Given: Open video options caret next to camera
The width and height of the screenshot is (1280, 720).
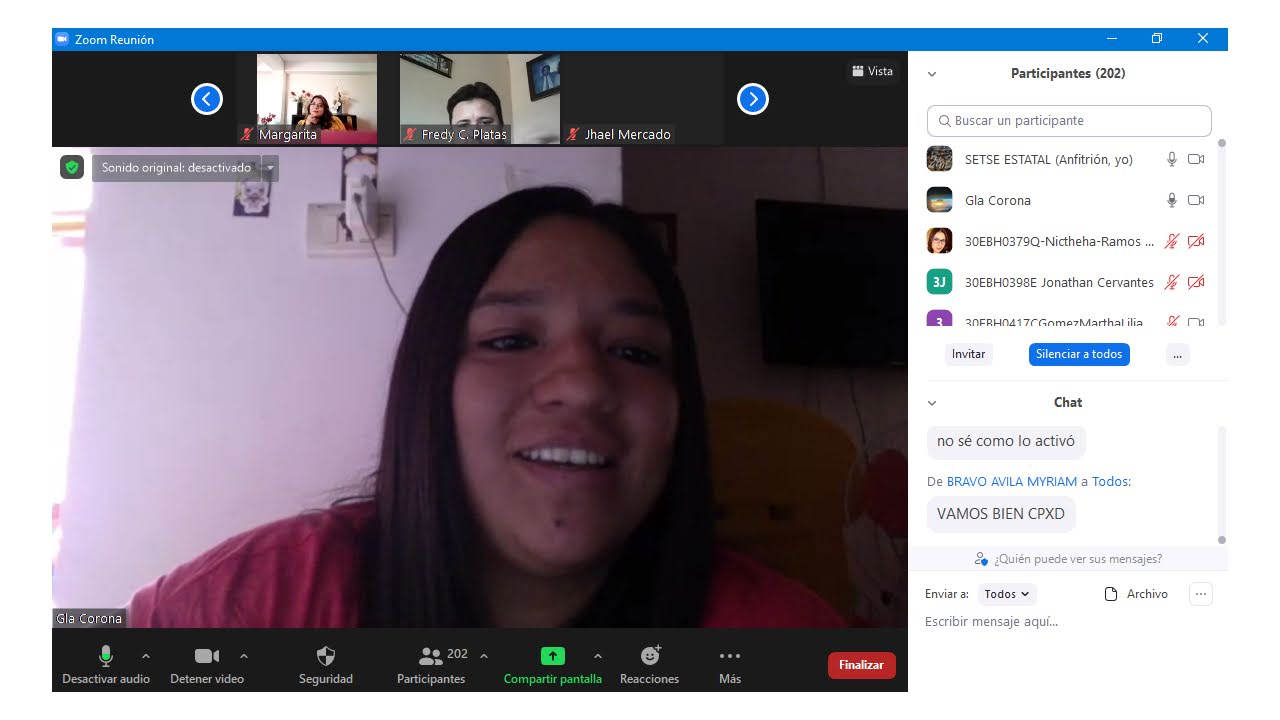Looking at the screenshot, I should (244, 656).
